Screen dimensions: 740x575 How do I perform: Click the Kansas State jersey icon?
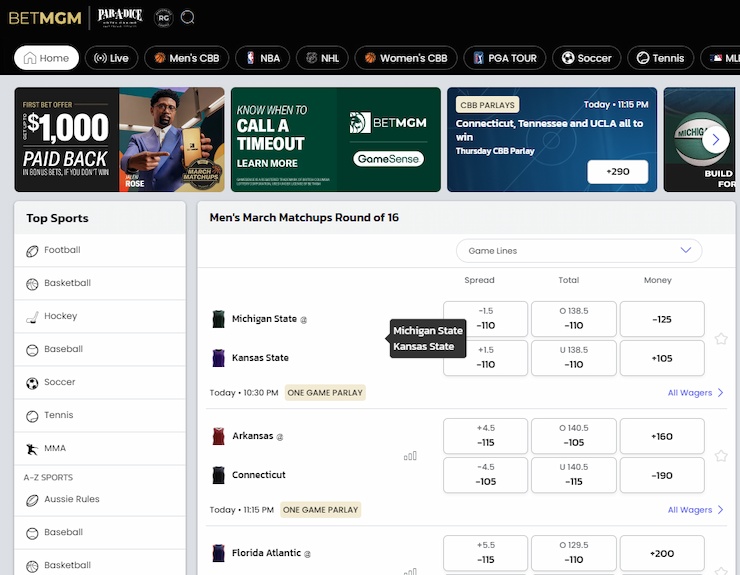coord(219,358)
